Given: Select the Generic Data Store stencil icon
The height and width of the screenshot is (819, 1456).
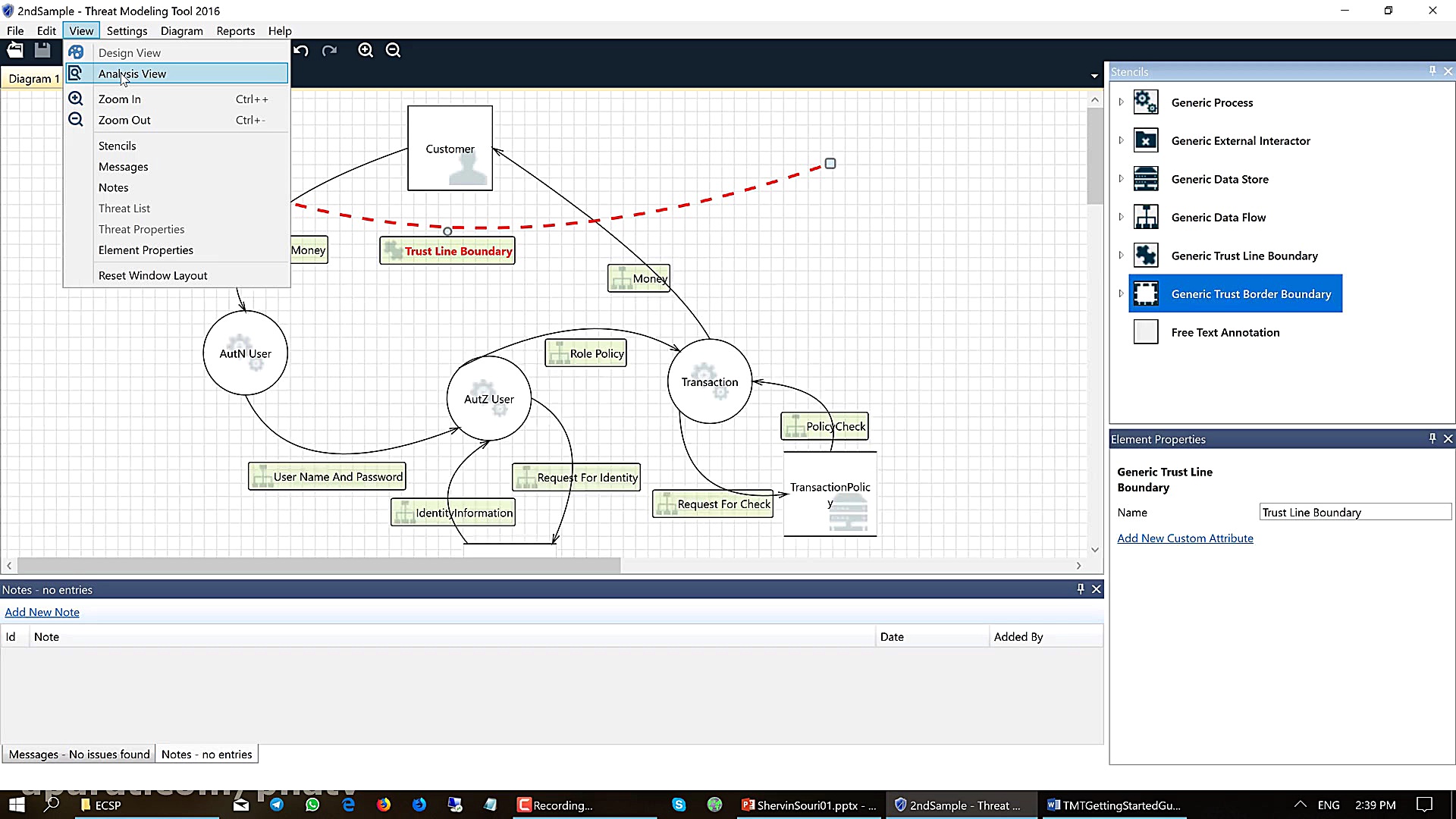Looking at the screenshot, I should click(1146, 179).
